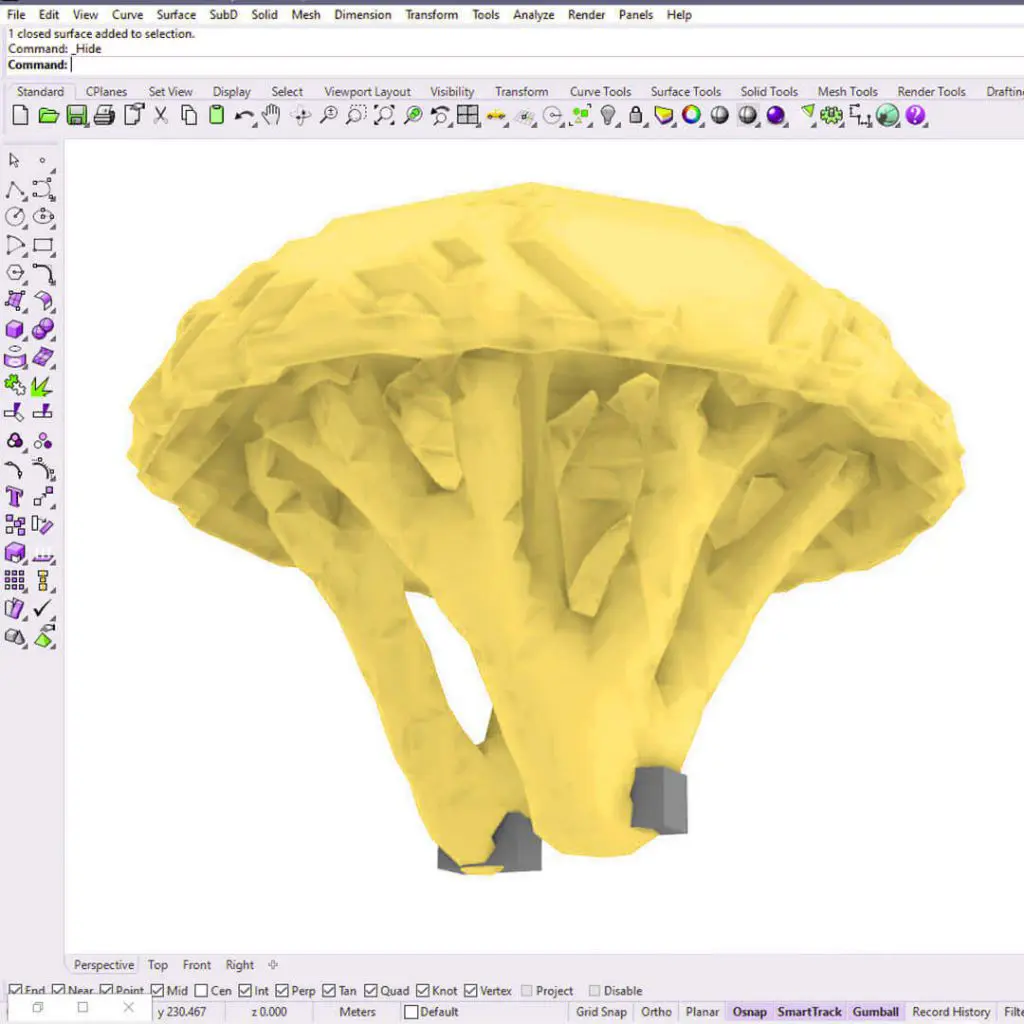The height and width of the screenshot is (1024, 1024).
Task: Enable the Cen object snap checkbox
Action: tap(202, 991)
